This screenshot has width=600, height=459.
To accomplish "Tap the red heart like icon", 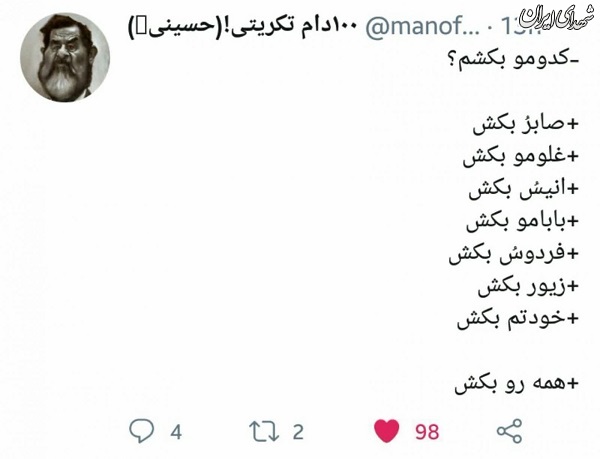I will click(x=386, y=431).
